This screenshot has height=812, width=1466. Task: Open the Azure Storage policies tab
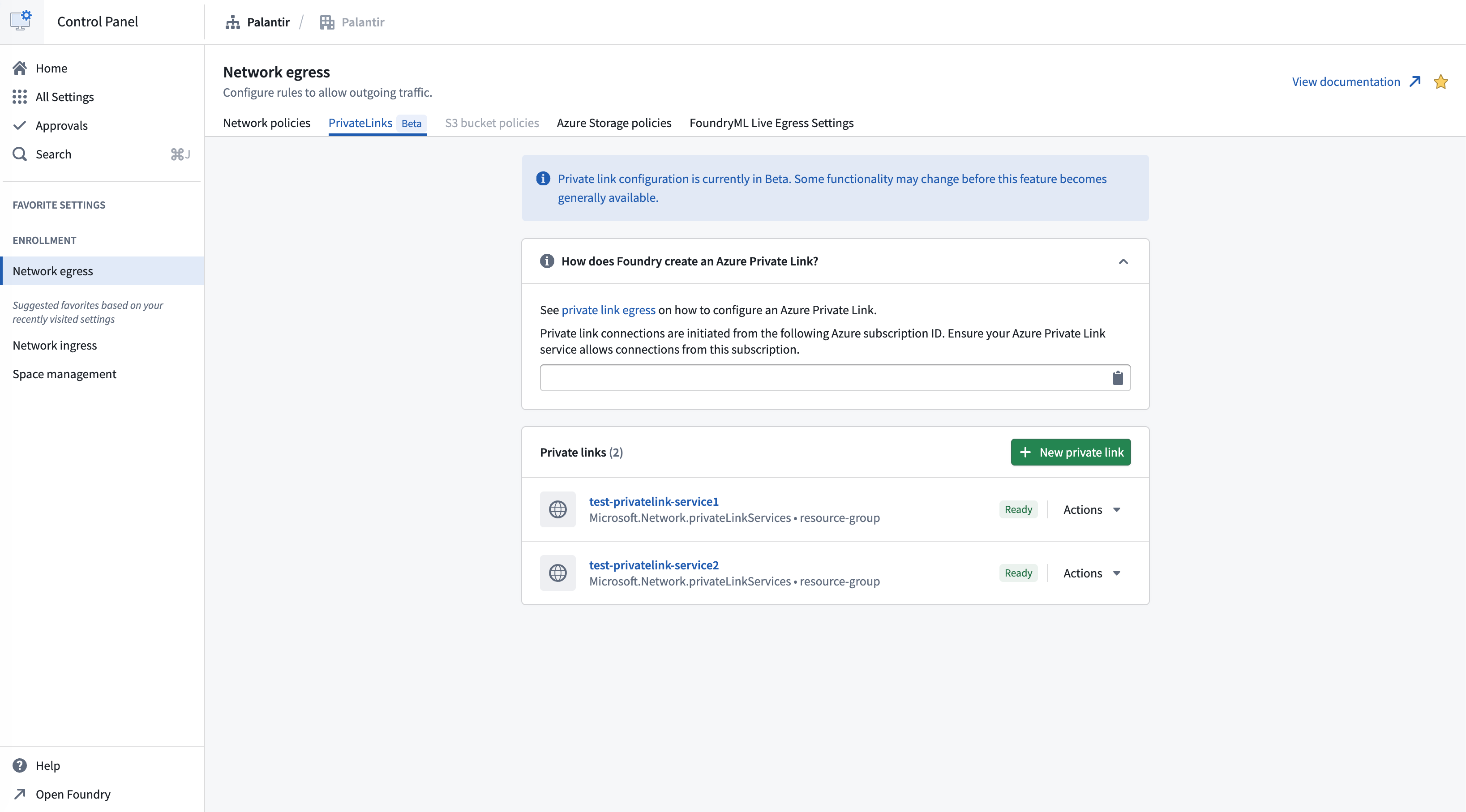[613, 123]
